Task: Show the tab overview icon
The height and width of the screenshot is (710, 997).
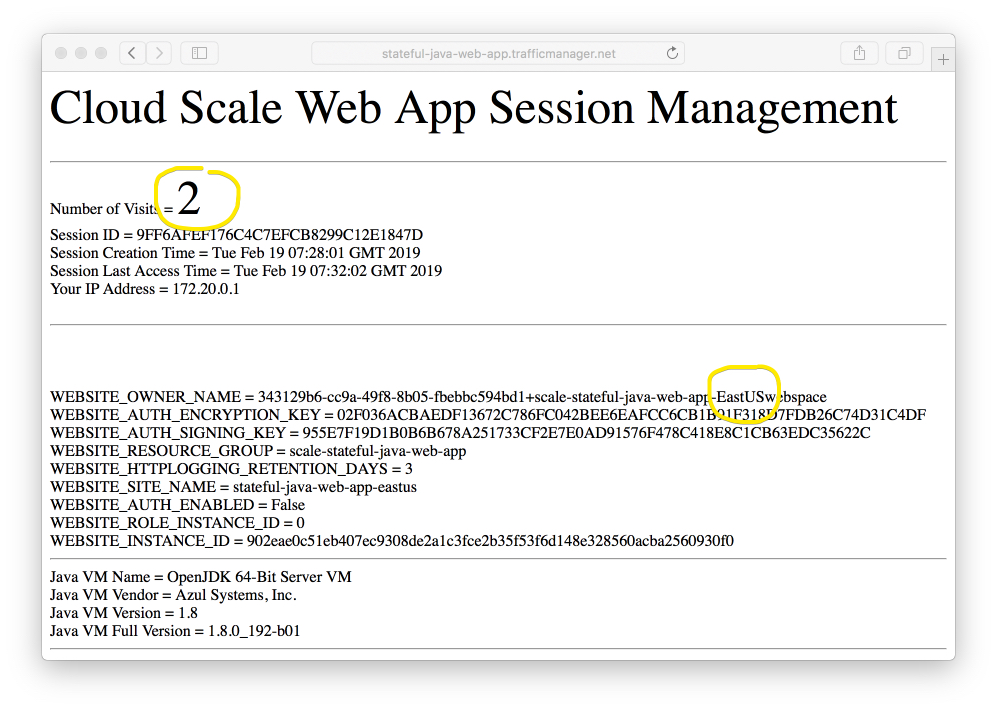Action: pos(904,53)
